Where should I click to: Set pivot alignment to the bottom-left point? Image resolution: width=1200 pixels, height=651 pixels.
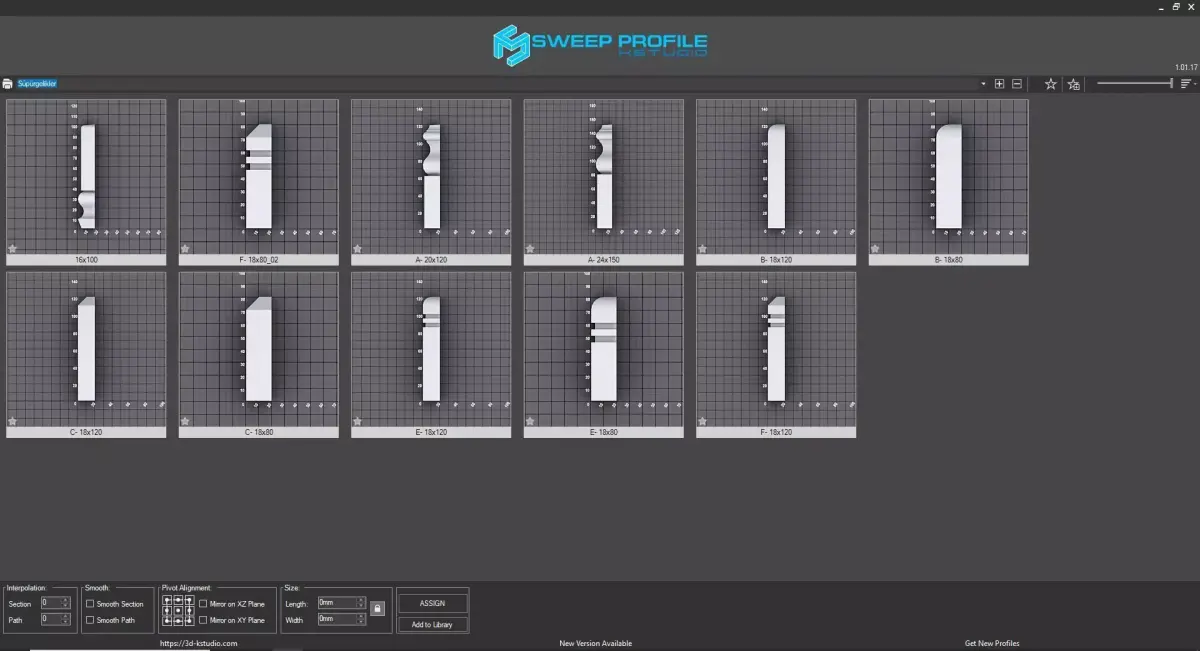coord(167,620)
